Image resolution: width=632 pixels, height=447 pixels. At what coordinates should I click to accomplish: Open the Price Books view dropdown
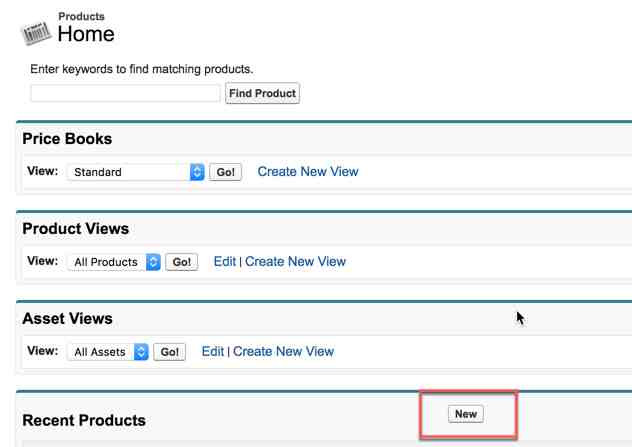point(136,172)
